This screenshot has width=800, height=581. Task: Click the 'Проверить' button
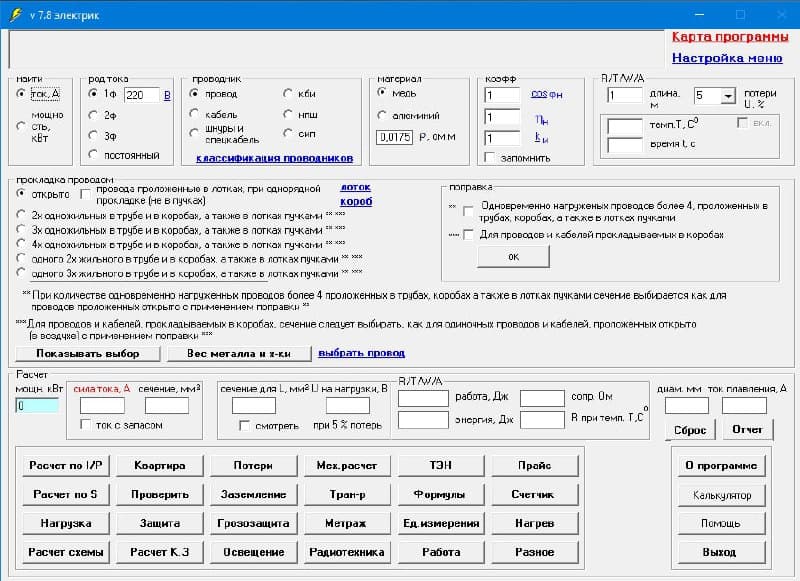pos(160,495)
